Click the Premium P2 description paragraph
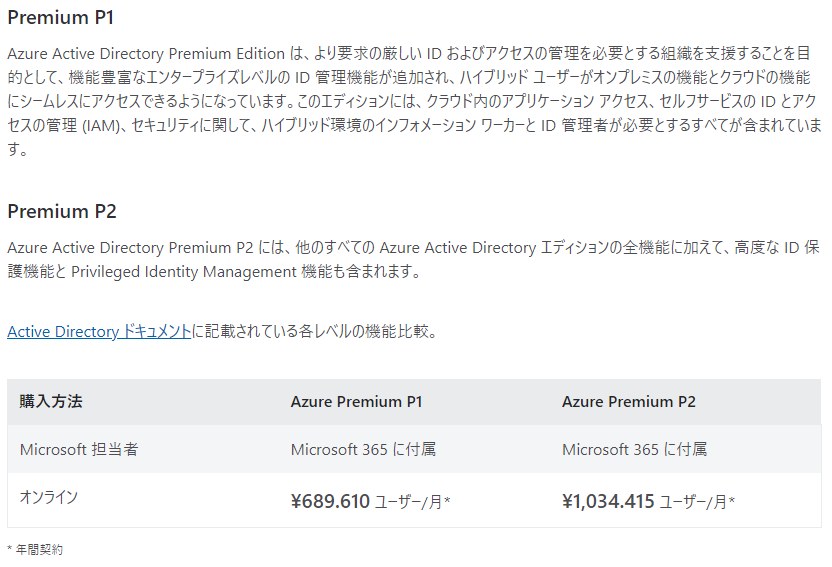 [413, 259]
